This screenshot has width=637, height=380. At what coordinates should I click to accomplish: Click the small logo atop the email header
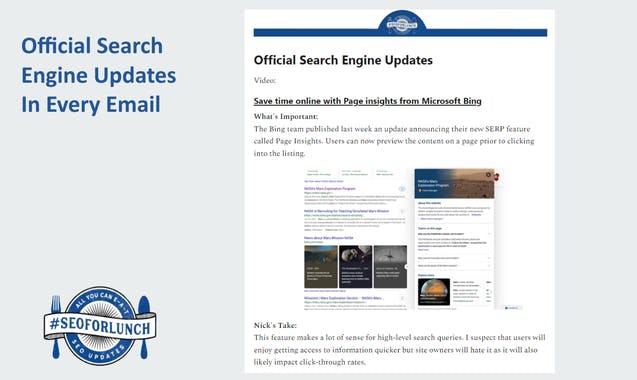click(x=402, y=24)
